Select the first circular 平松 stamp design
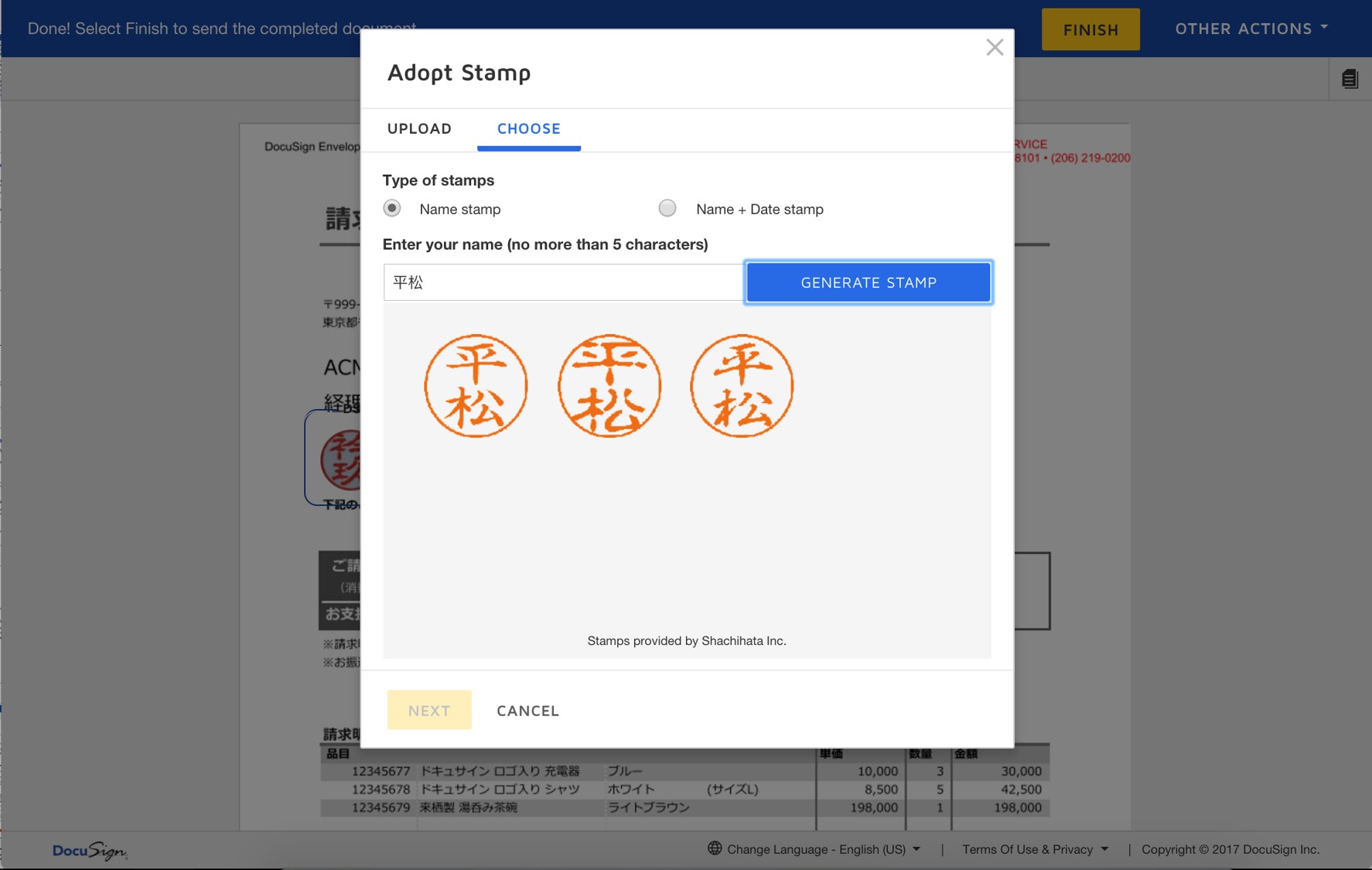 [x=476, y=385]
